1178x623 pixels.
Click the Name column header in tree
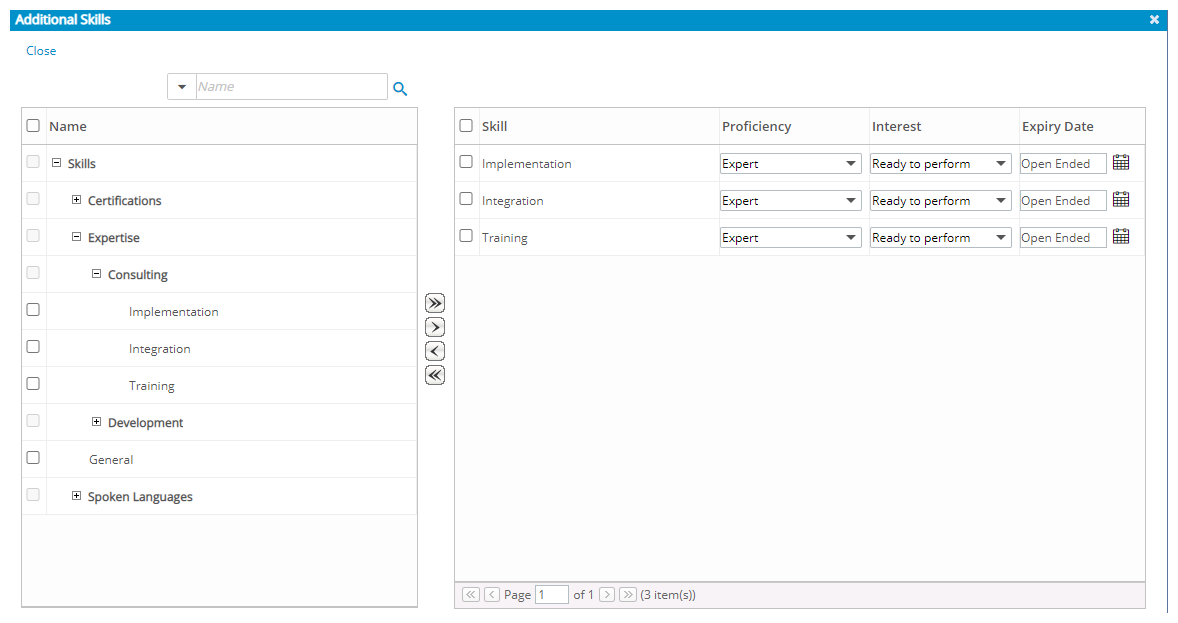[x=68, y=126]
